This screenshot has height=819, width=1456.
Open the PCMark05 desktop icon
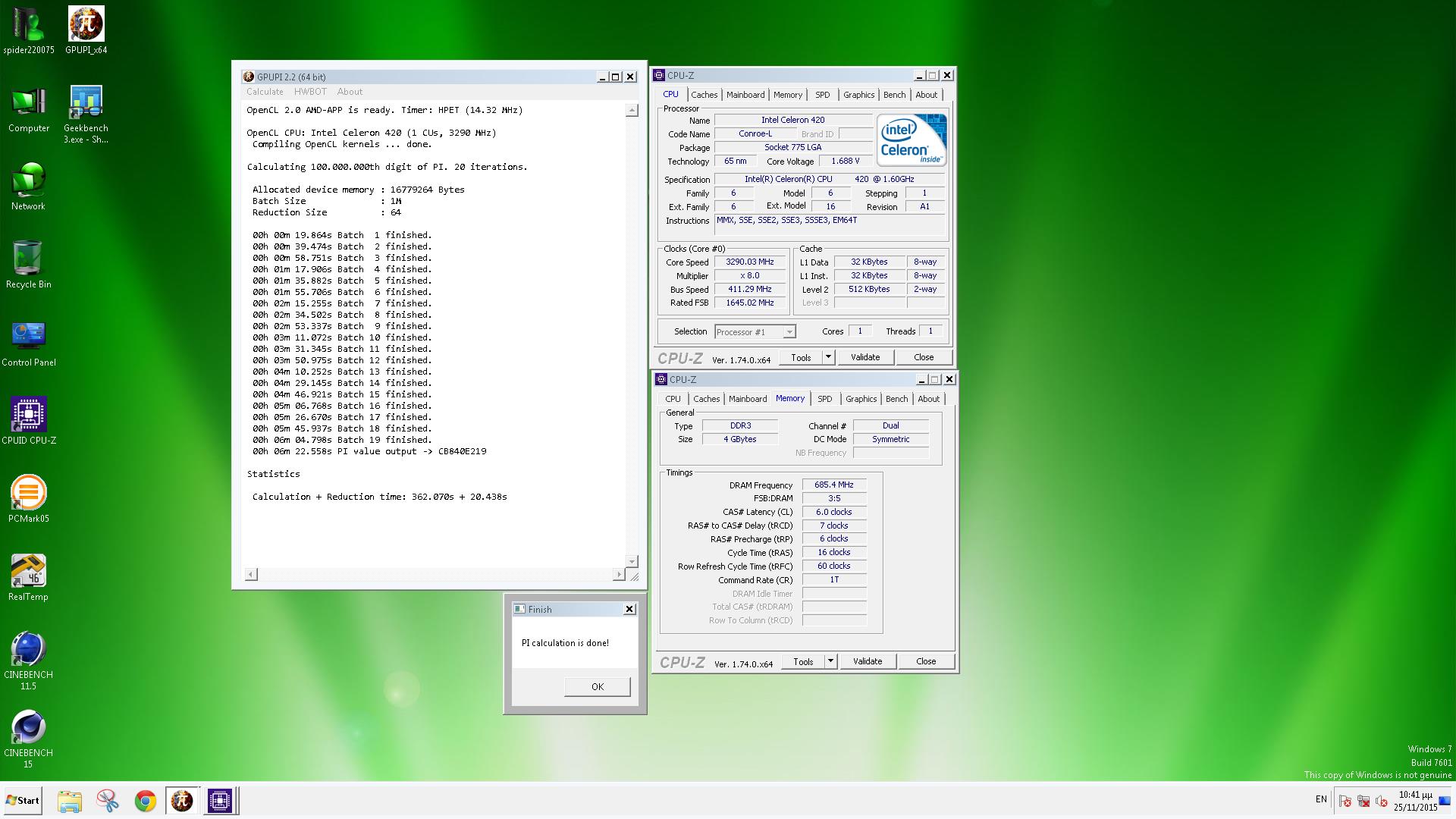click(29, 499)
